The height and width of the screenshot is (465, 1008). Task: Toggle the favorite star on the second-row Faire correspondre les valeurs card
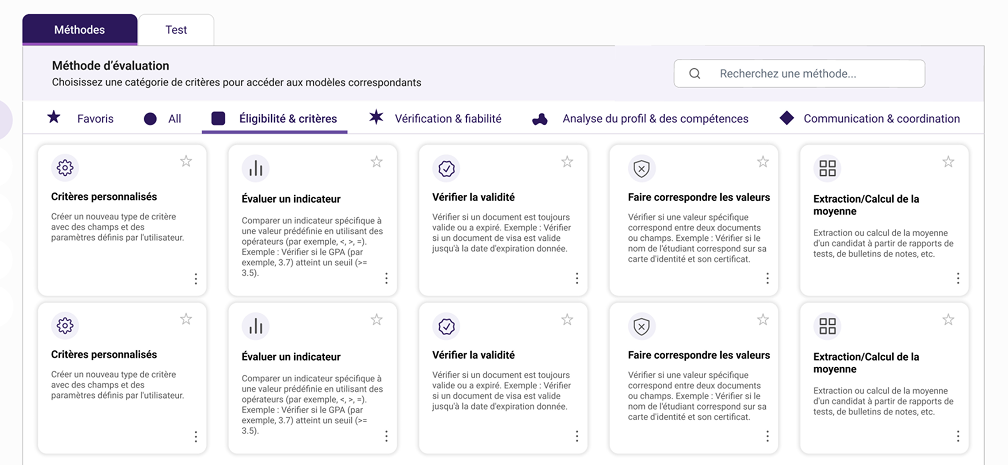[x=763, y=319]
